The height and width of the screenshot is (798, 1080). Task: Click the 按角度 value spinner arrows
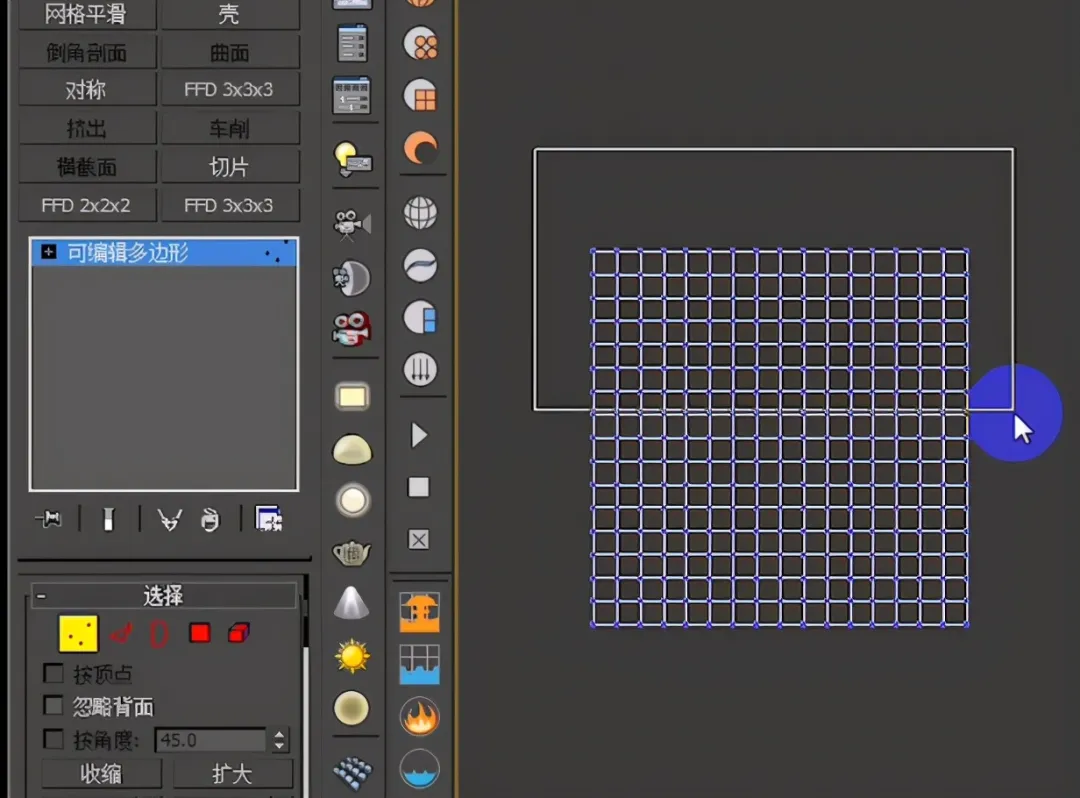pos(279,740)
